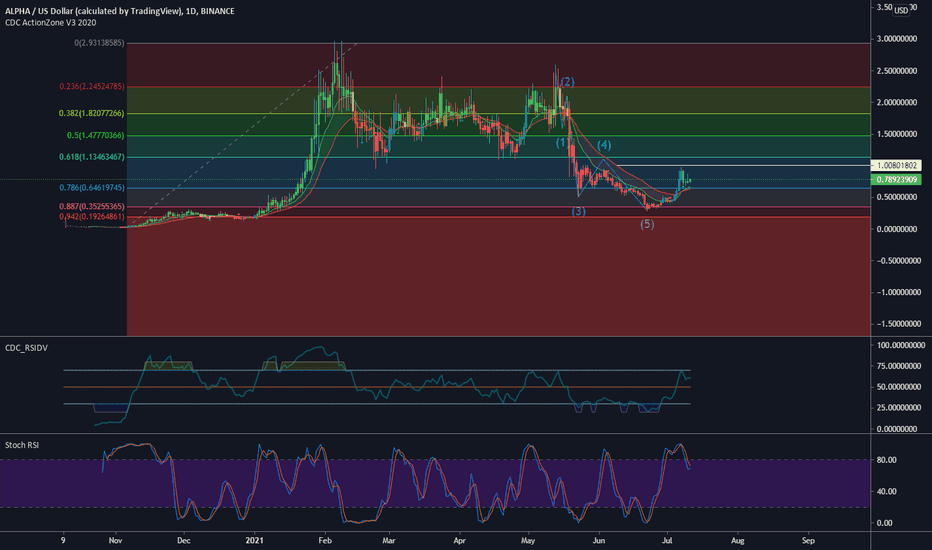Image resolution: width=932 pixels, height=550 pixels.
Task: Click the 50.00000000 RSI axis value
Action: pos(900,387)
